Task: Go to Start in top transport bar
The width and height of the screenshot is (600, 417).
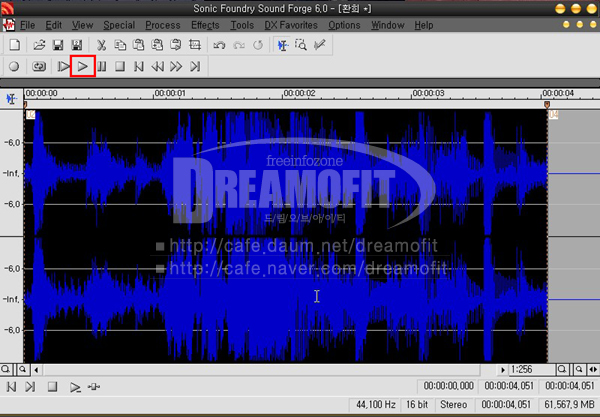Action: (x=139, y=67)
